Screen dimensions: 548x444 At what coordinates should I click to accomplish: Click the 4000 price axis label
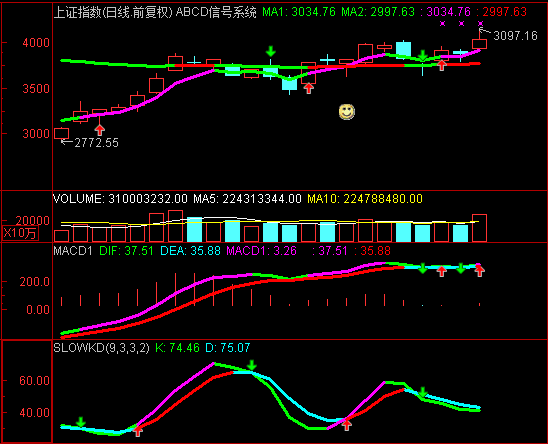click(x=36, y=43)
